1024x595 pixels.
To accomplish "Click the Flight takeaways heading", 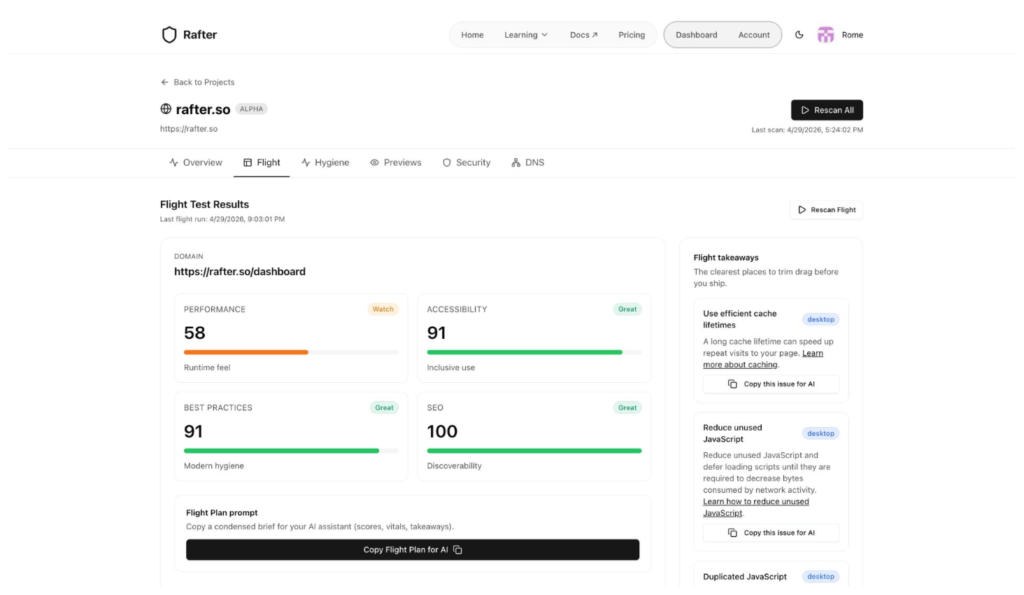I will pos(726,258).
